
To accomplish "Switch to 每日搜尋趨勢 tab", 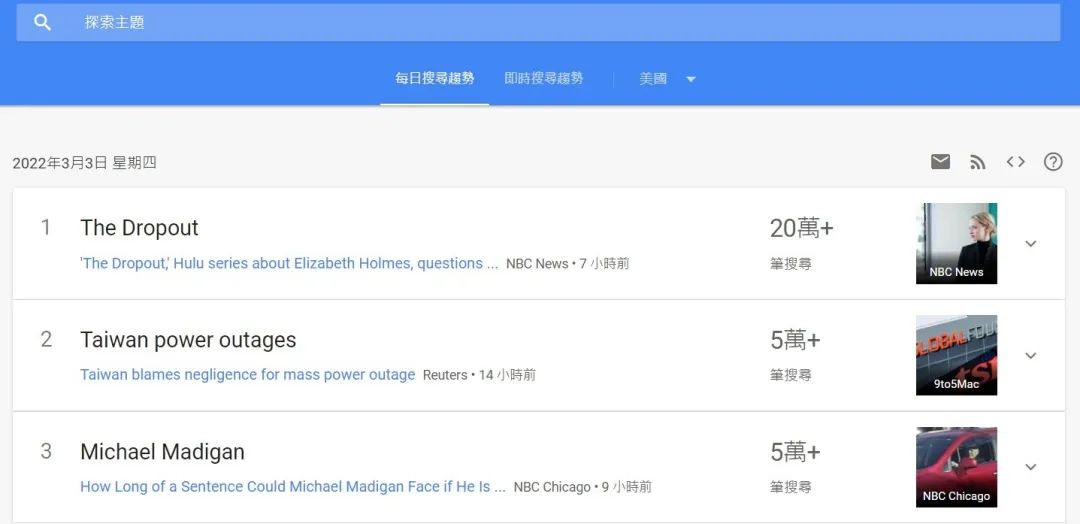I will (435, 78).
